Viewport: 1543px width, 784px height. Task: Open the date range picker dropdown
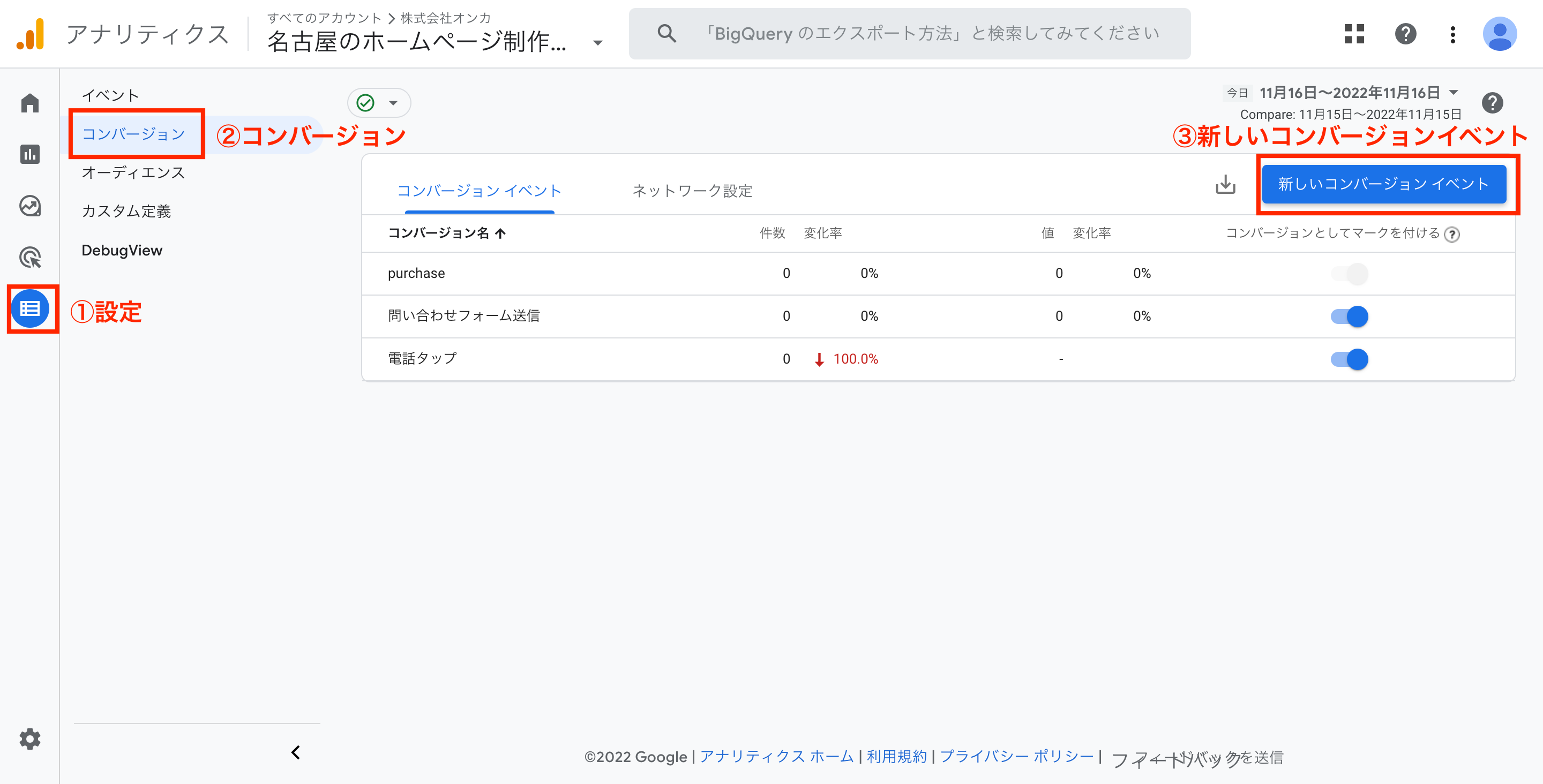point(1453,92)
